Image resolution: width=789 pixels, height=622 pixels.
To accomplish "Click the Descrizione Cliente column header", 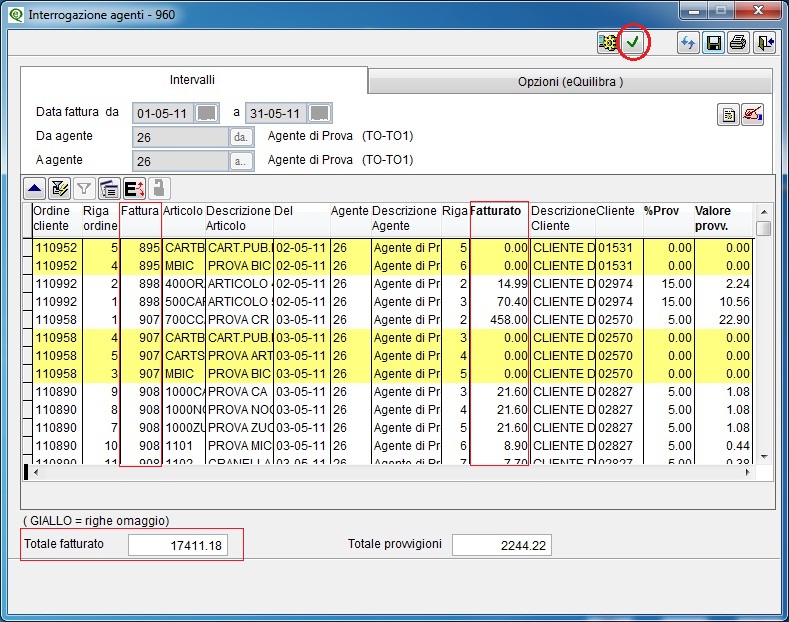I will point(563,218).
